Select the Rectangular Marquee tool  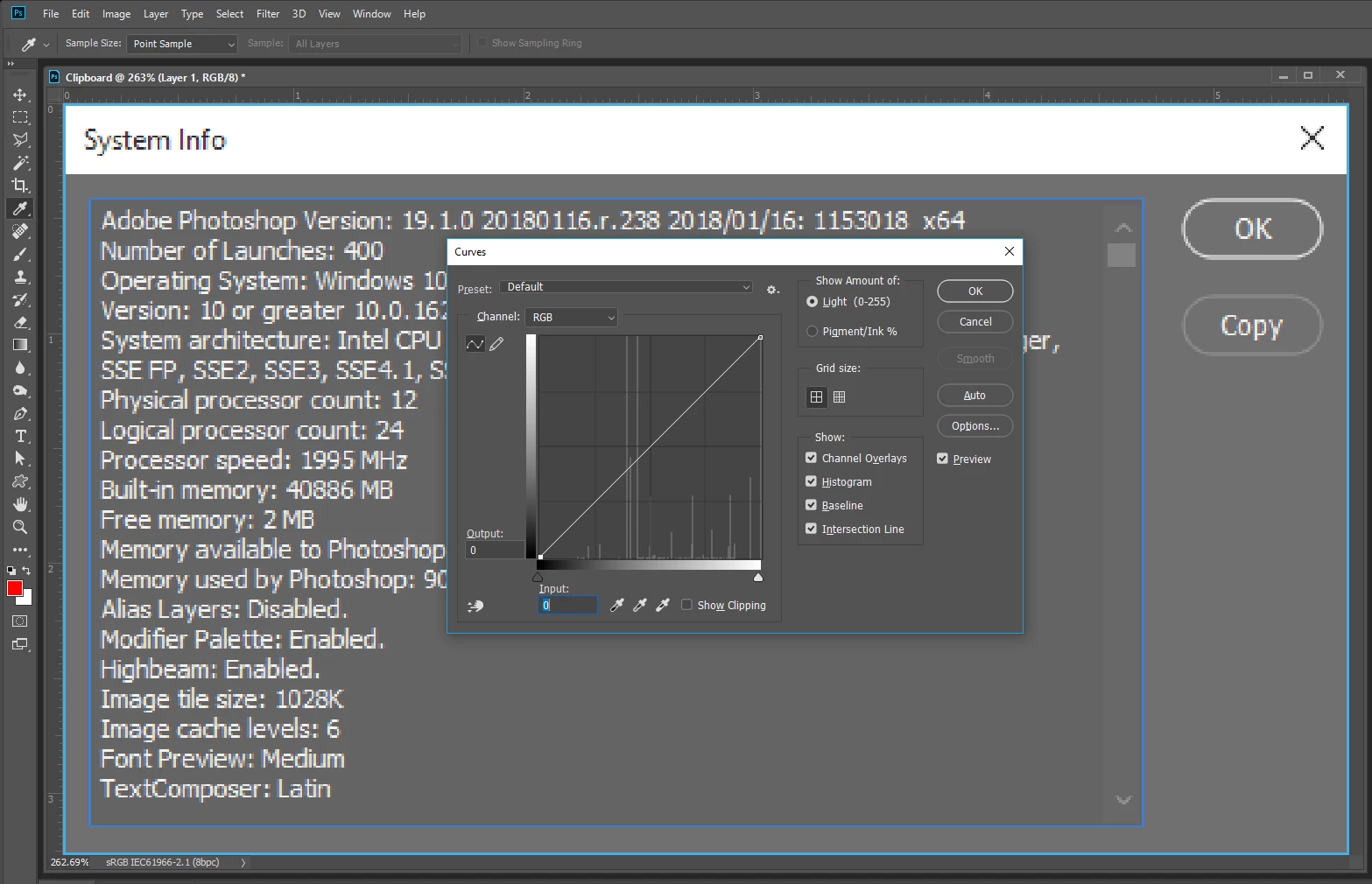point(20,117)
